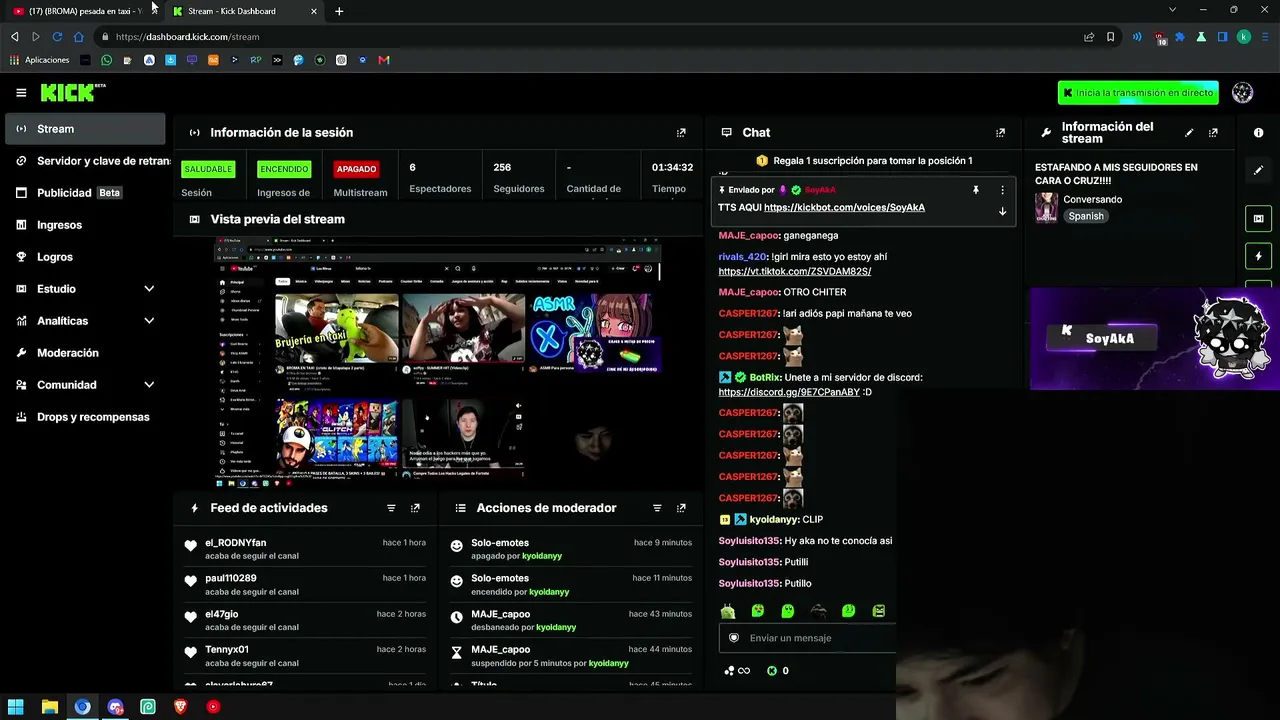The width and height of the screenshot is (1280, 720).
Task: Open the Gmail bookmark
Action: click(383, 60)
